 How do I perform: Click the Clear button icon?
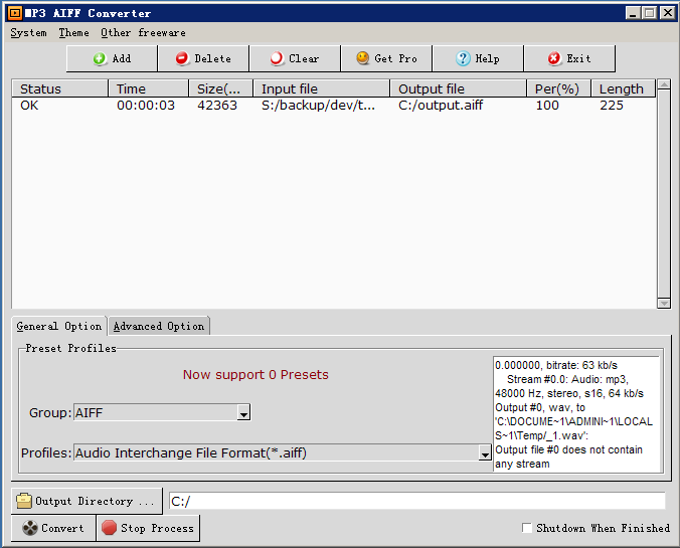276,58
